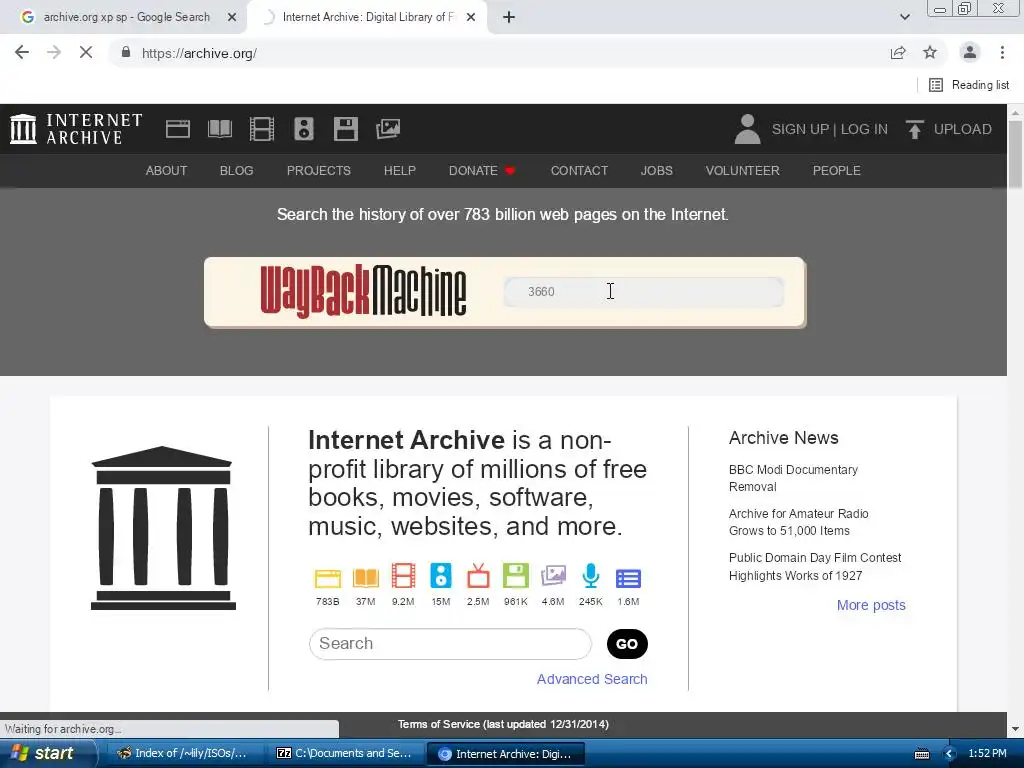
Task: Bookmark this page with the star icon
Action: tap(930, 52)
